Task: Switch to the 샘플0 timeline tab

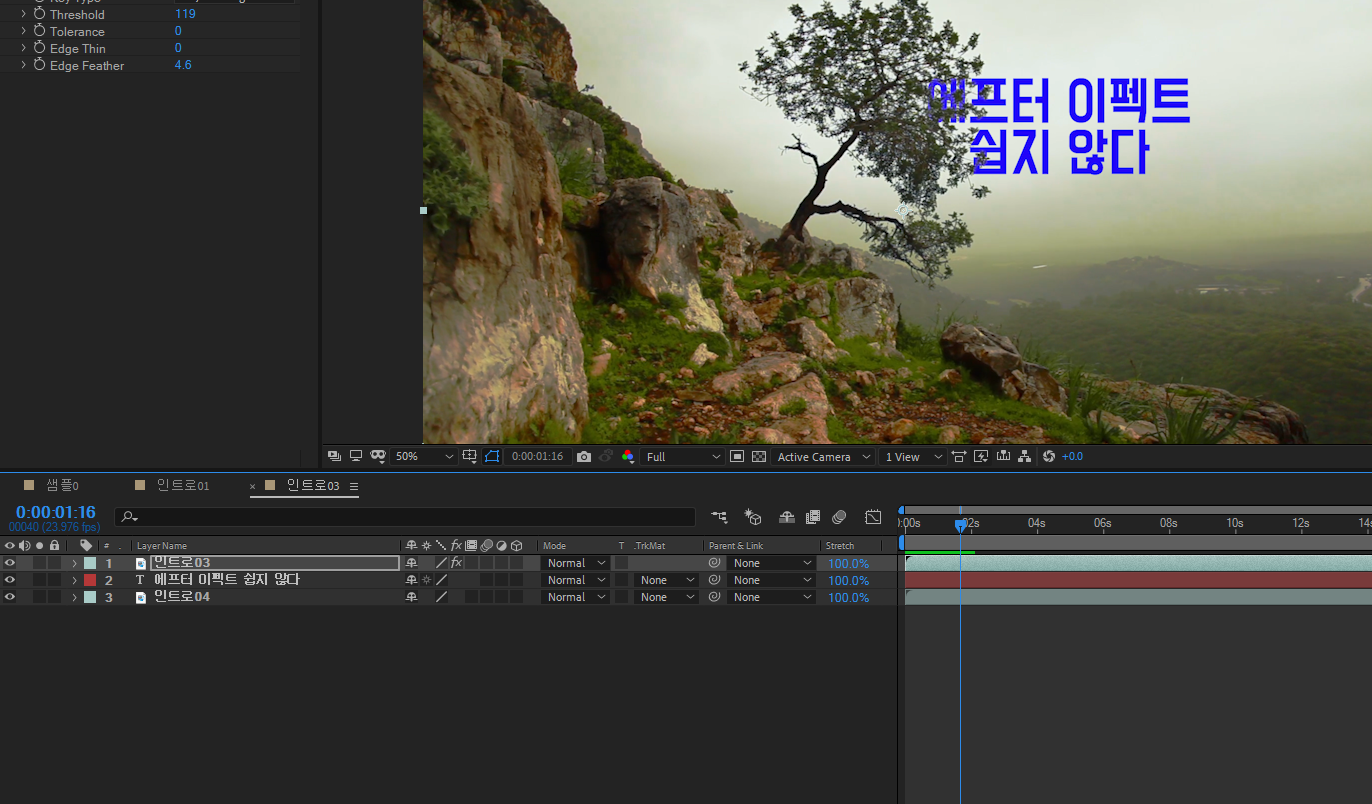Action: [x=62, y=485]
